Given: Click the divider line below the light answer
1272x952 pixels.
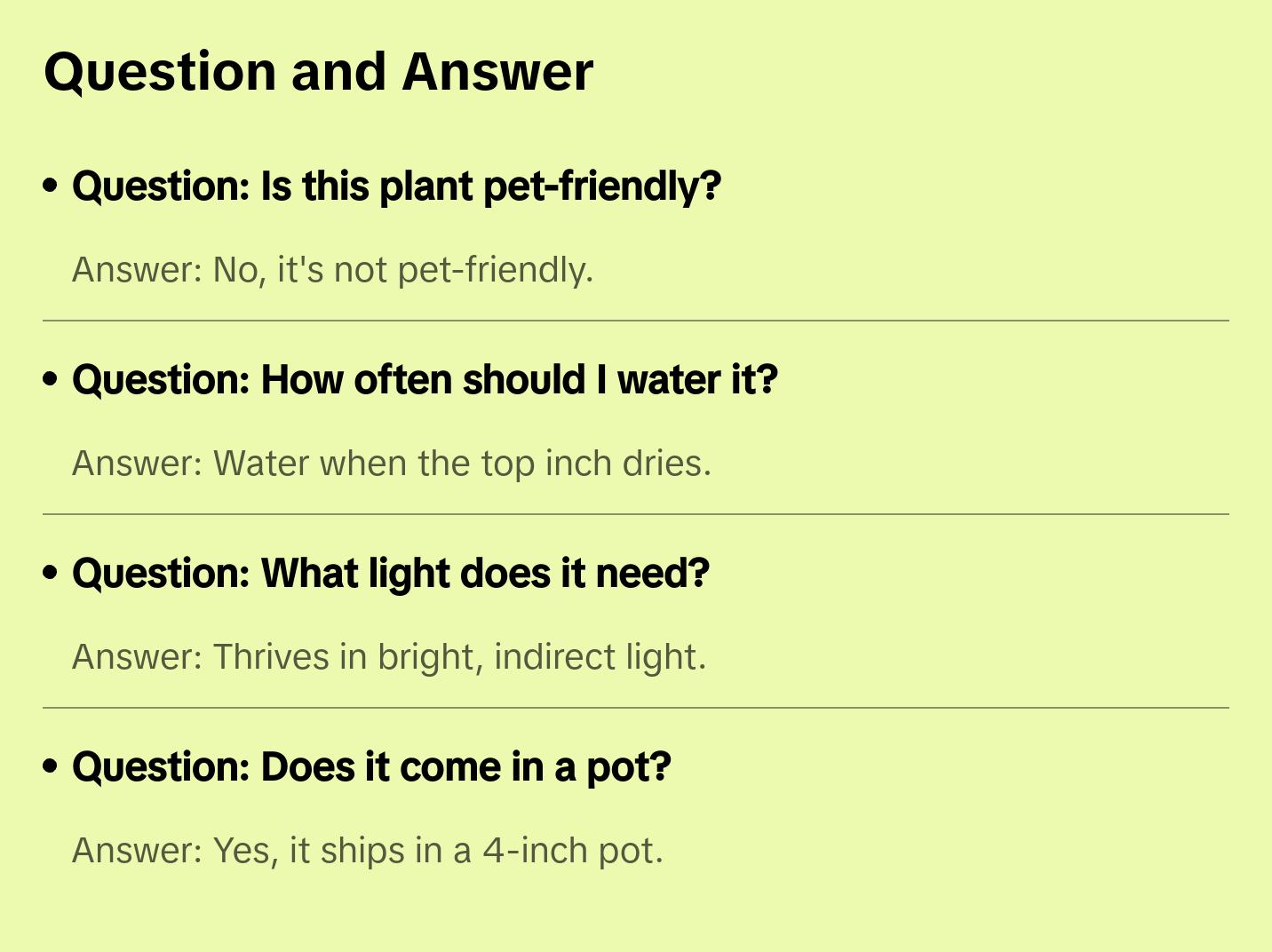Looking at the screenshot, I should (x=636, y=708).
